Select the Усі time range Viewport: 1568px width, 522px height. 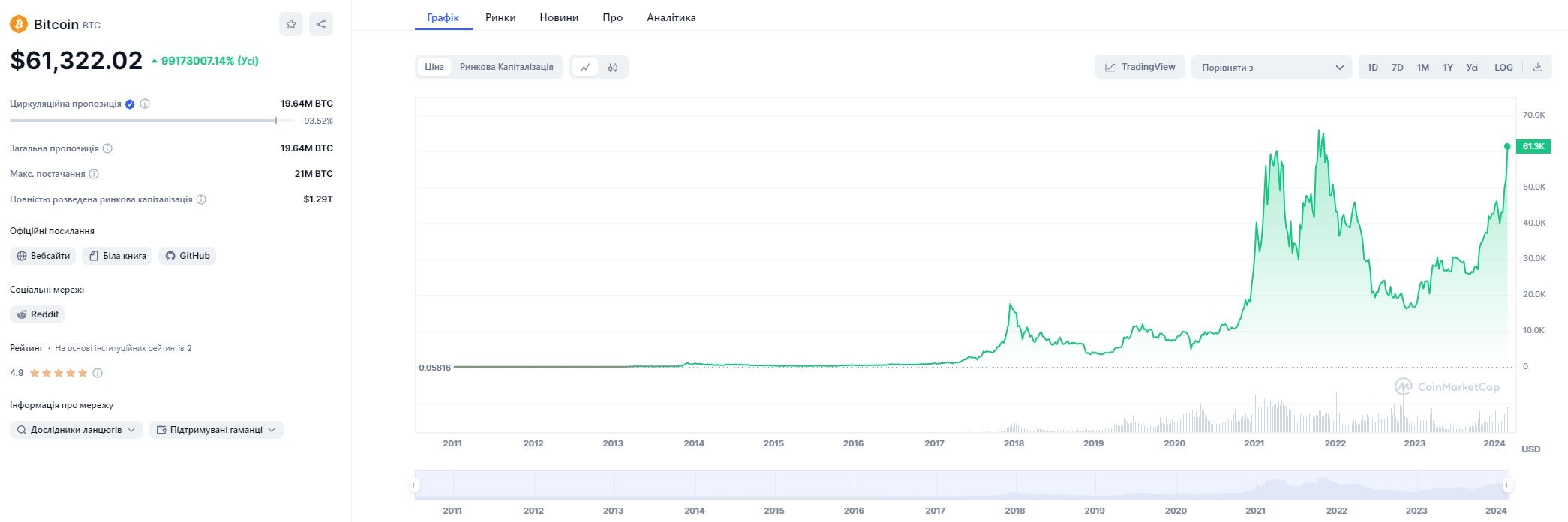coord(1472,67)
